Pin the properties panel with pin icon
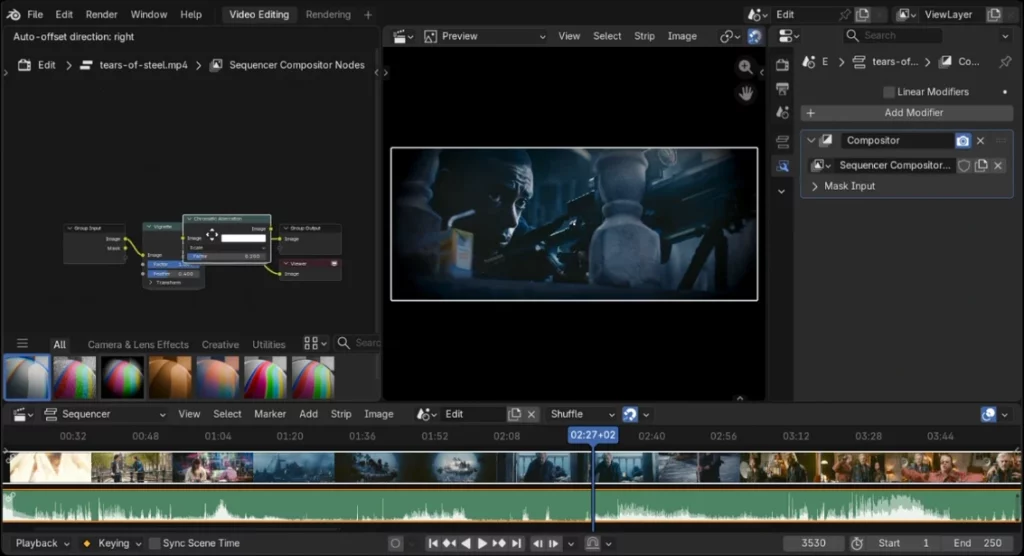 pos(1005,62)
